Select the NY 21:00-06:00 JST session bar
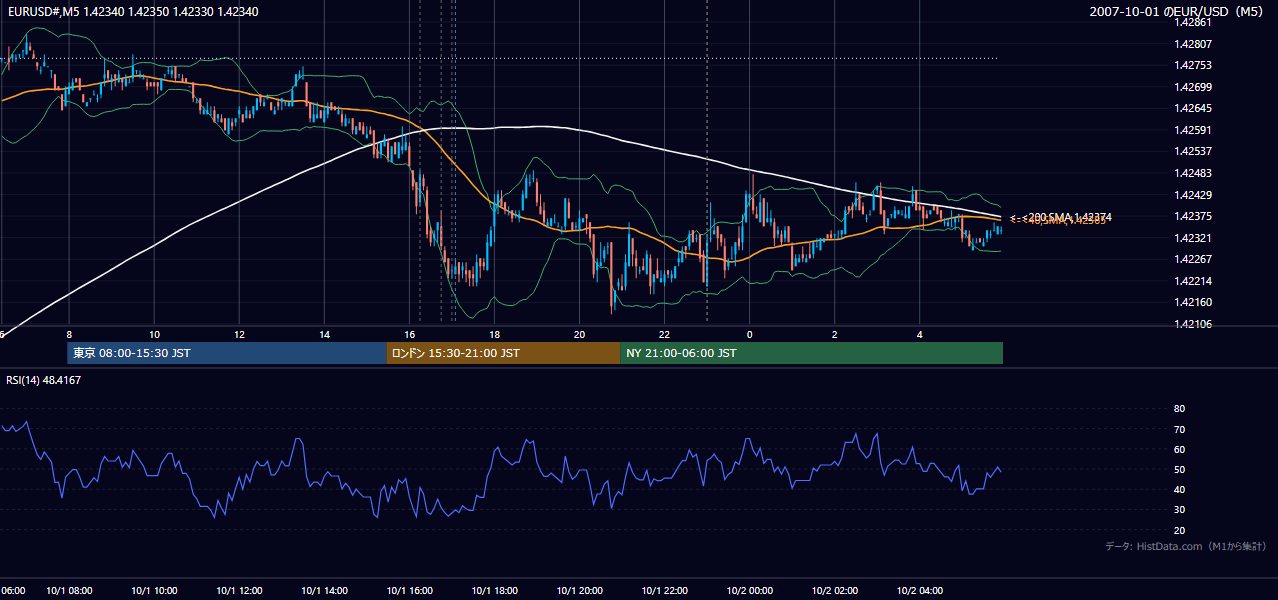Image resolution: width=1278 pixels, height=600 pixels. pos(811,353)
